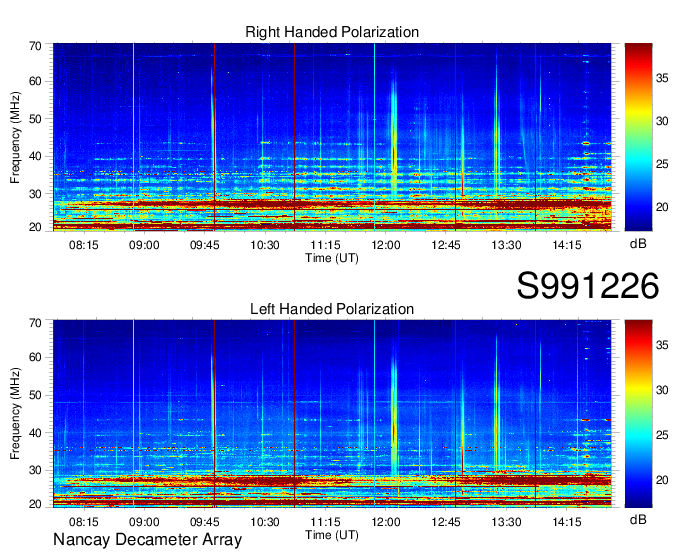
Task: Click the 40 MHz tick on the upper plot
Action: (x=35, y=156)
